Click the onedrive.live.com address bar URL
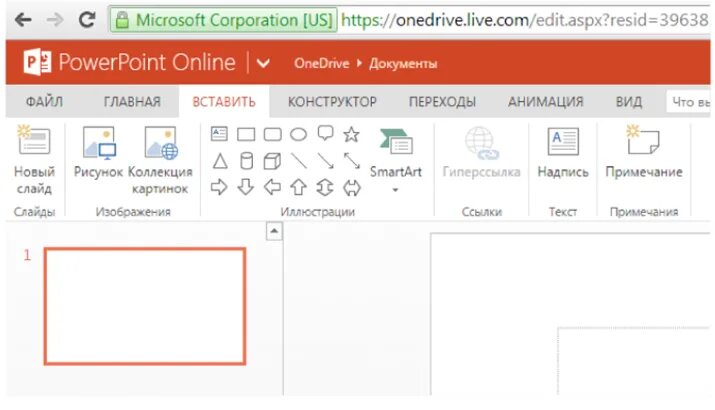 coord(524,20)
